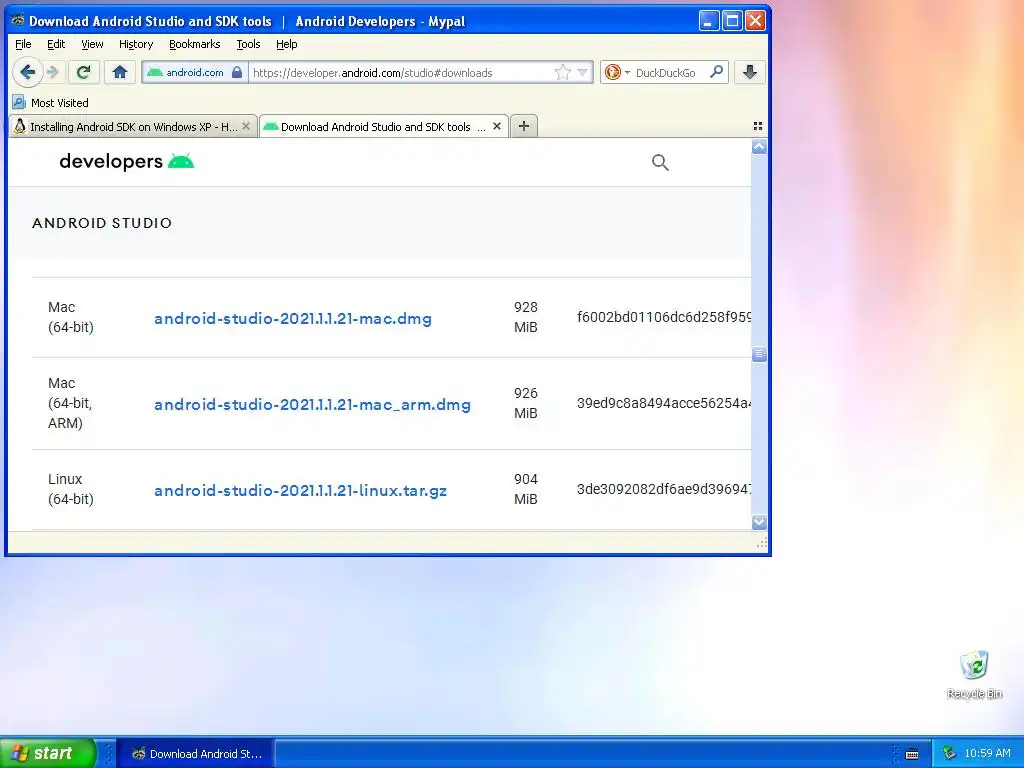Click the Download Android St... taskbar button
Viewport: 1024px width, 768px height.
[197, 754]
